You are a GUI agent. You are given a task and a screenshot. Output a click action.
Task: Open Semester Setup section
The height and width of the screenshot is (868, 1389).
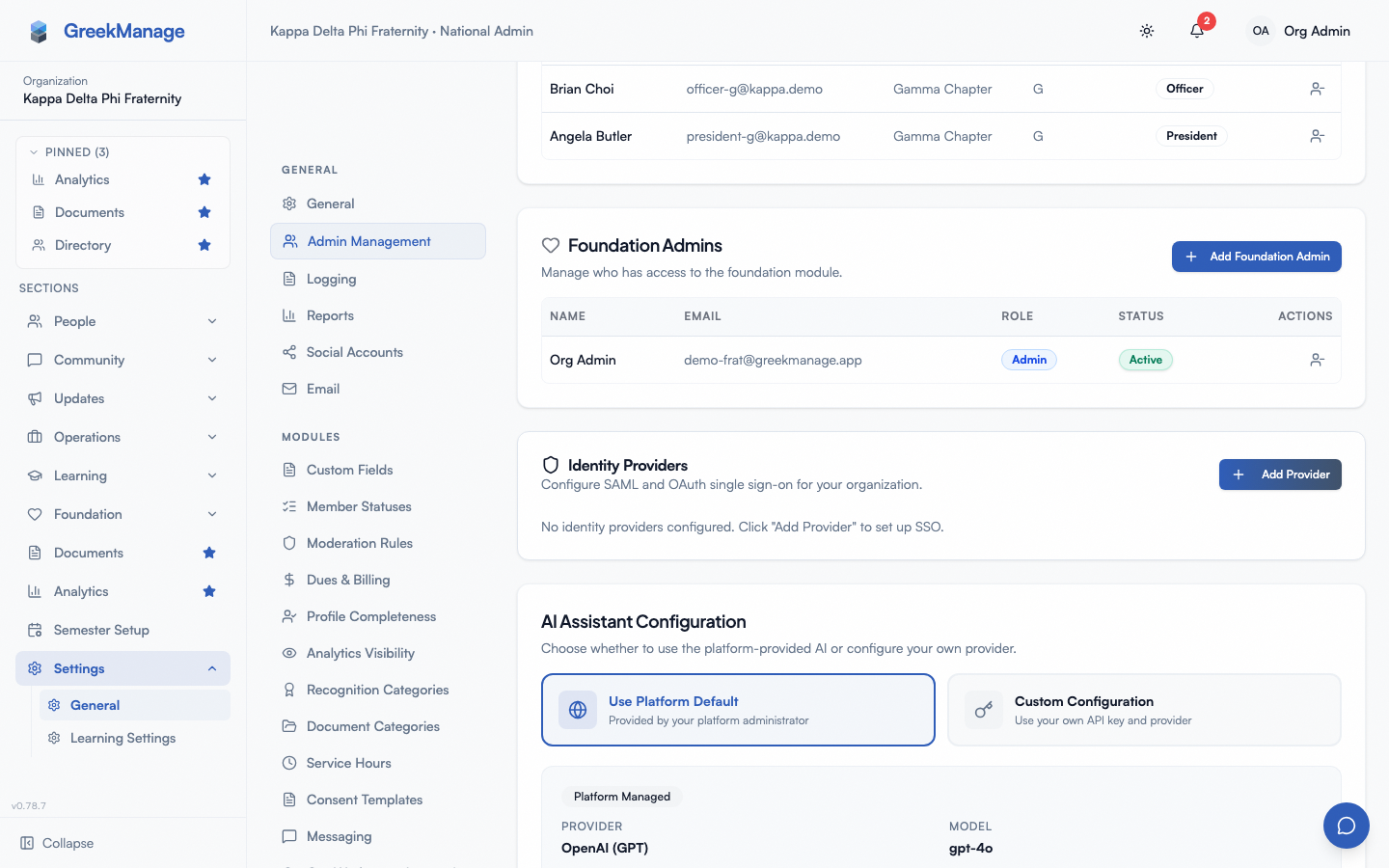pos(123,630)
